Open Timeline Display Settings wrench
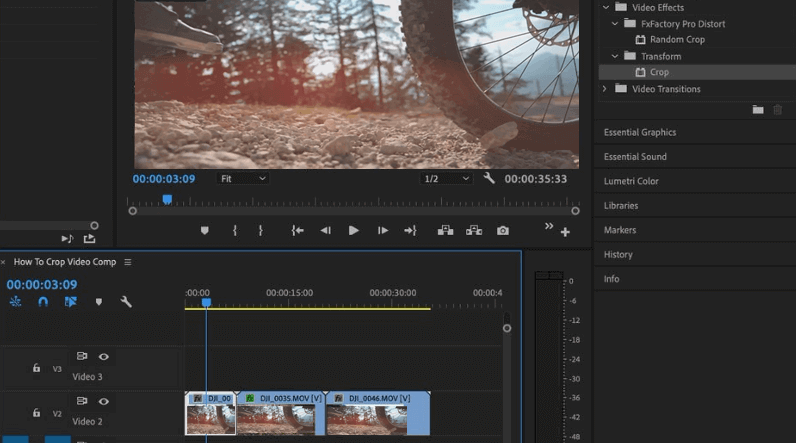Image resolution: width=796 pixels, height=443 pixels. pyautogui.click(x=126, y=302)
